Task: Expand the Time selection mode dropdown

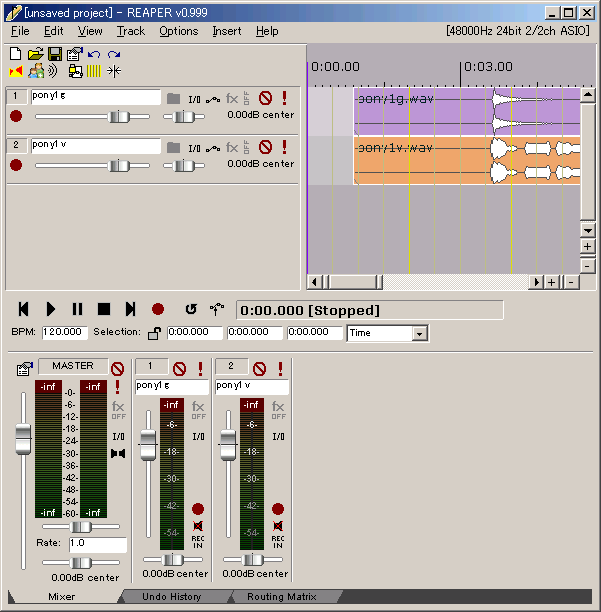Action: point(419,333)
